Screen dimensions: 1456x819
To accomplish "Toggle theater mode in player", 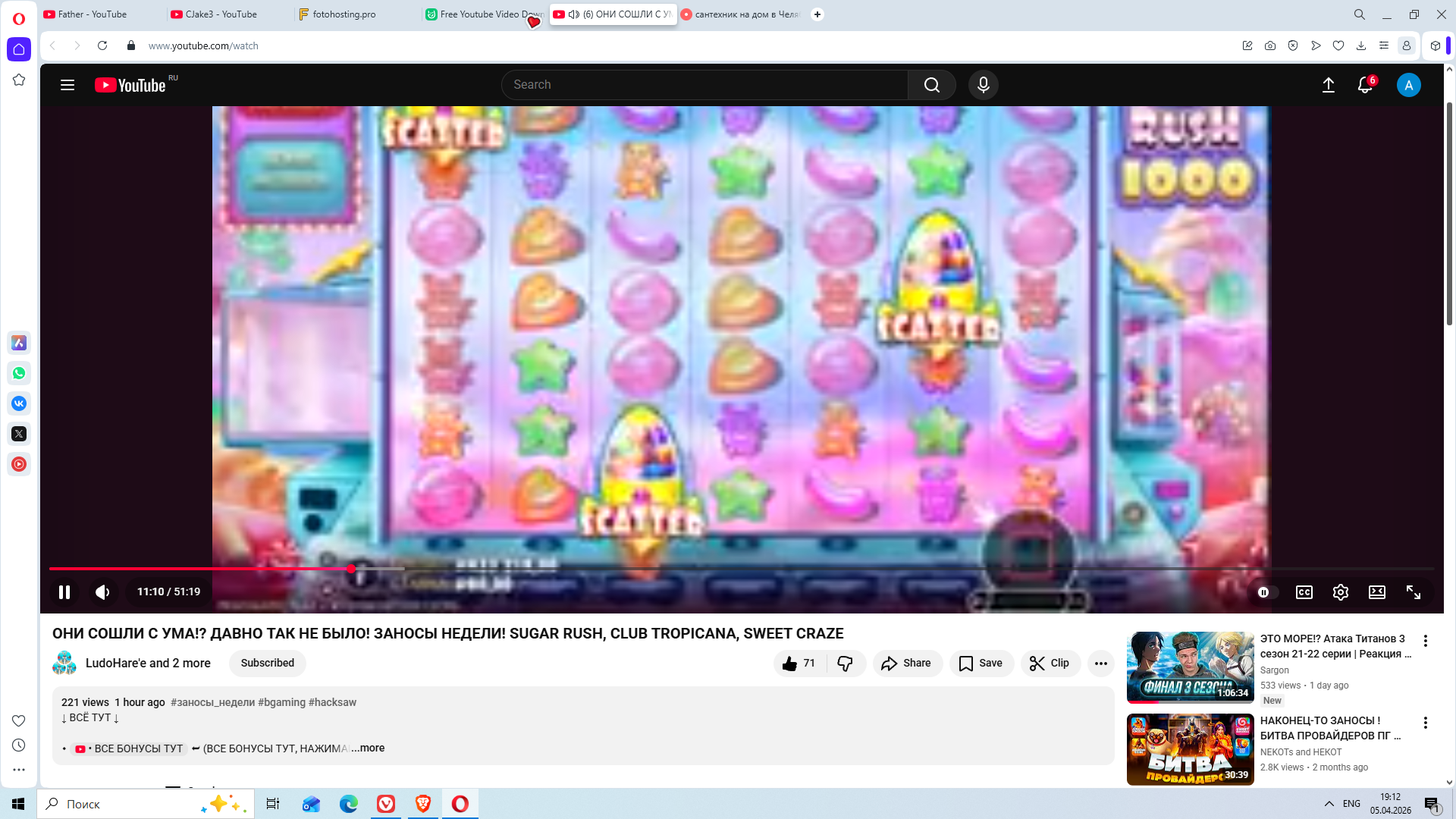I will point(1376,592).
